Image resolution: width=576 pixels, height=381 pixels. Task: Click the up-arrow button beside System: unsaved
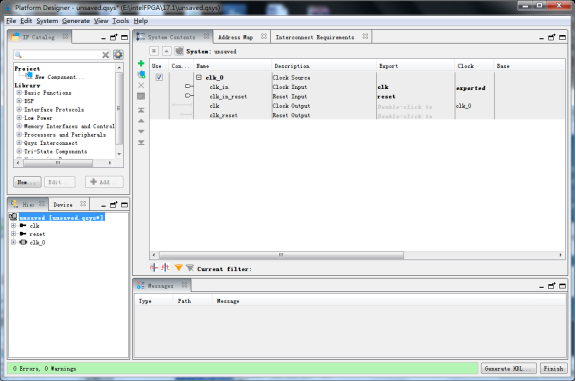[x=166, y=51]
